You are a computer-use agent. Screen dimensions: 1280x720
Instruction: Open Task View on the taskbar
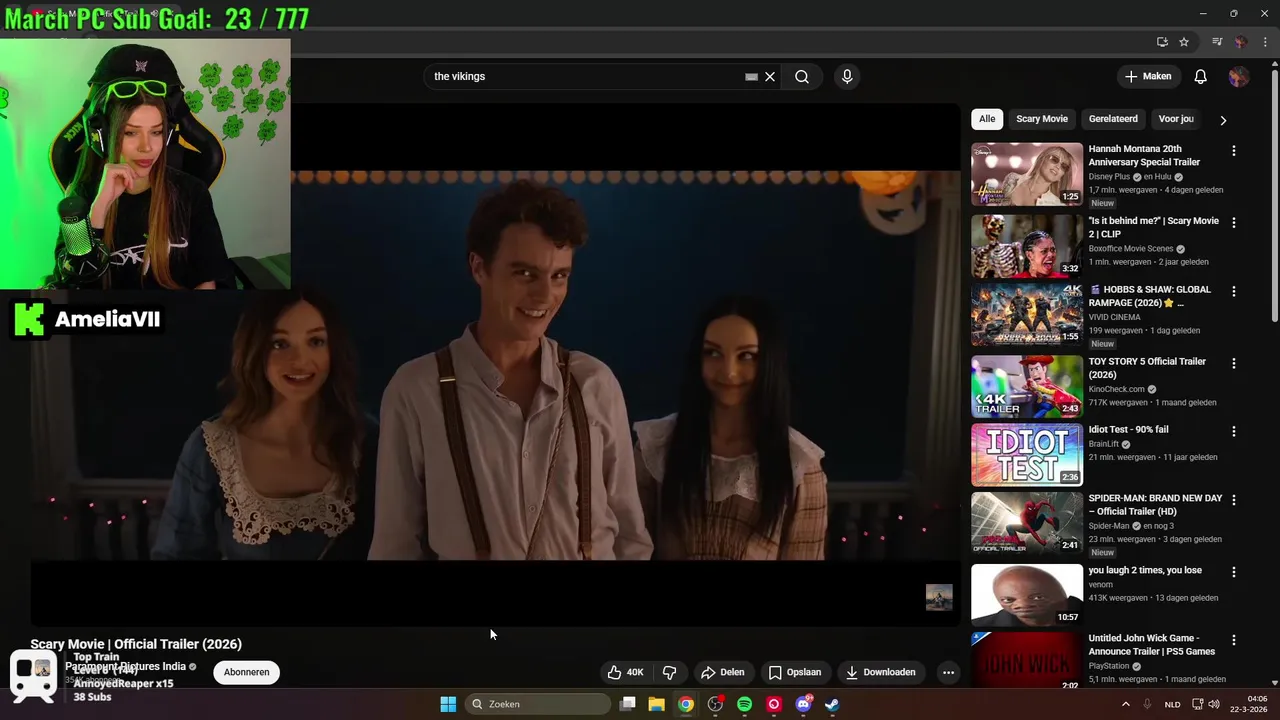coord(627,704)
